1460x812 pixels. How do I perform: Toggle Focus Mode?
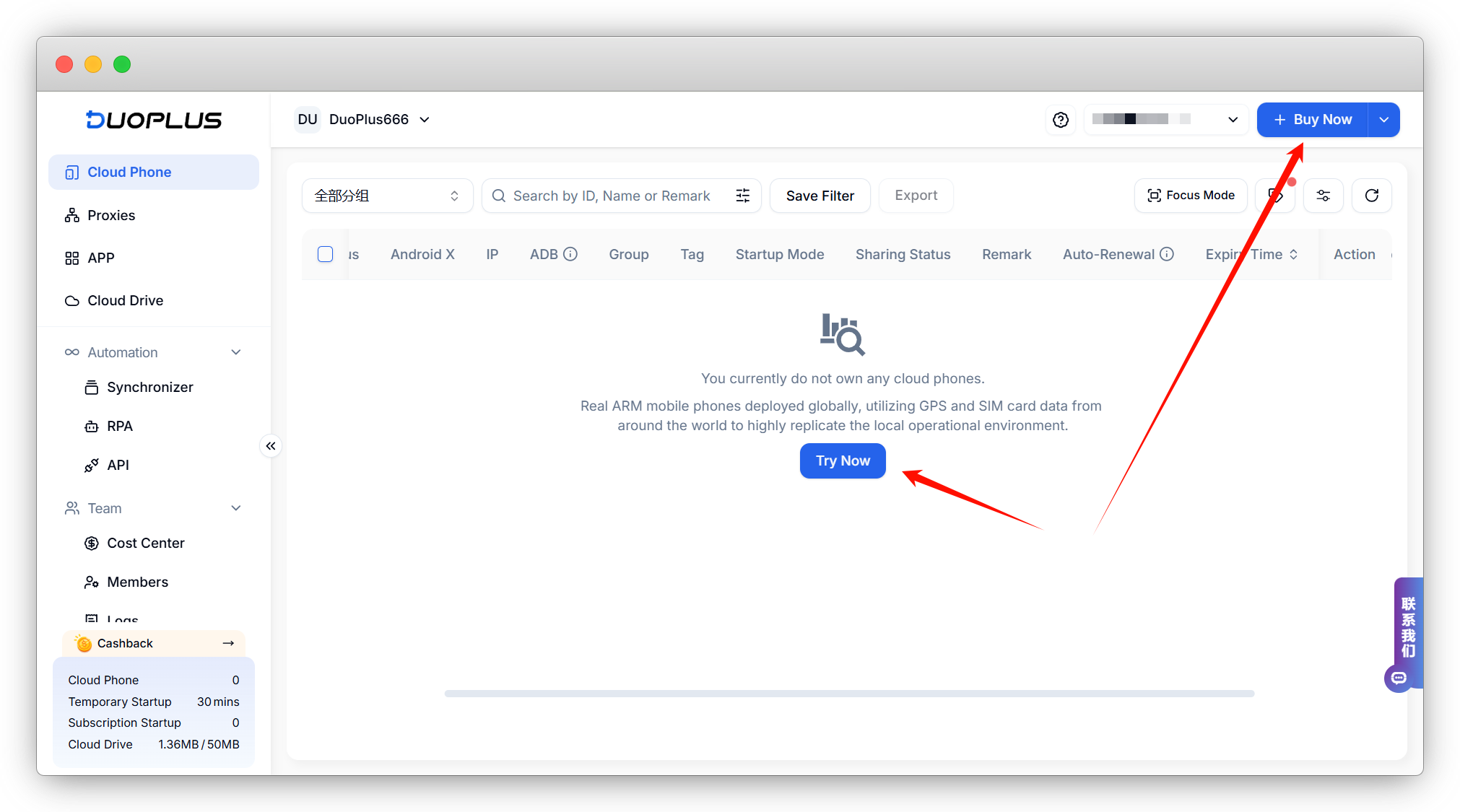click(1191, 196)
